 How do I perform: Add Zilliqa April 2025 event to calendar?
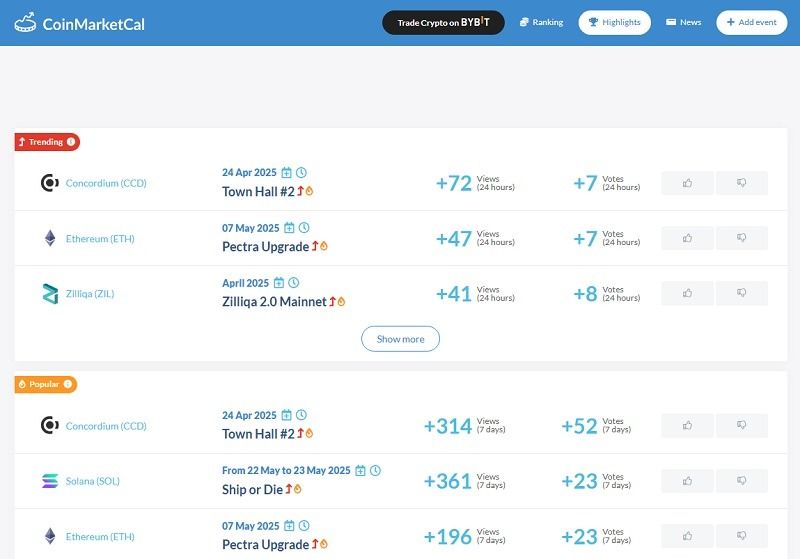(279, 283)
